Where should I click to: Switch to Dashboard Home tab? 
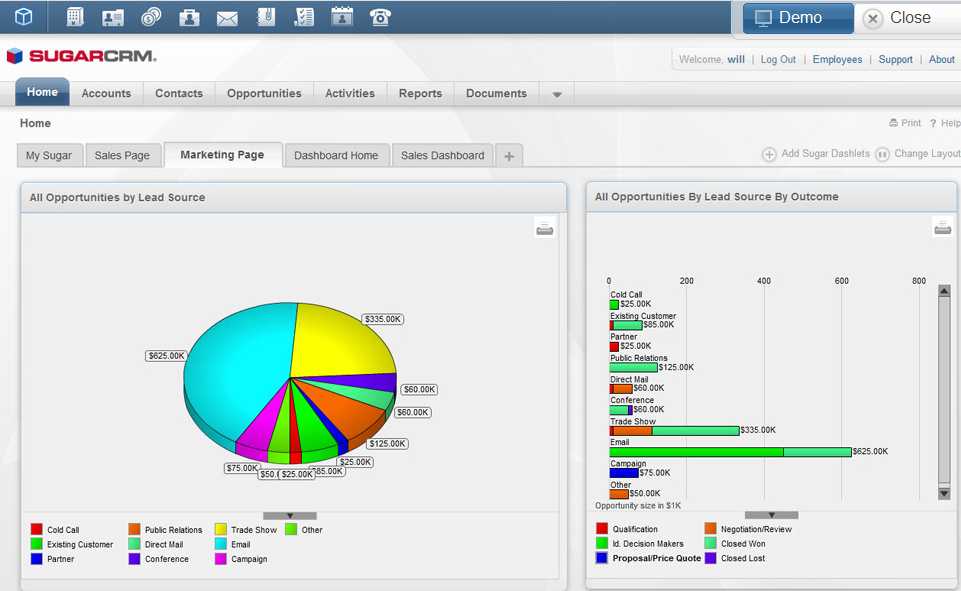click(x=336, y=155)
